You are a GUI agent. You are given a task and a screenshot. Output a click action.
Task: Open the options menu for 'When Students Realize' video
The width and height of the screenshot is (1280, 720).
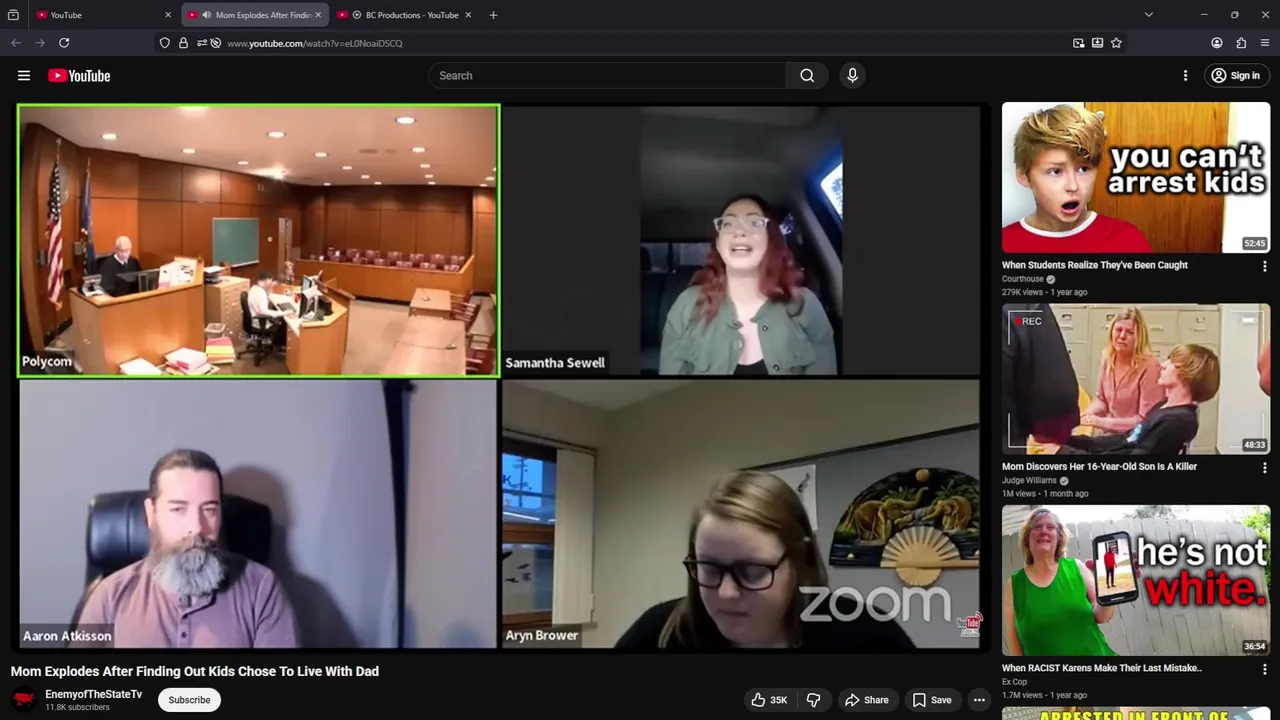1264,266
